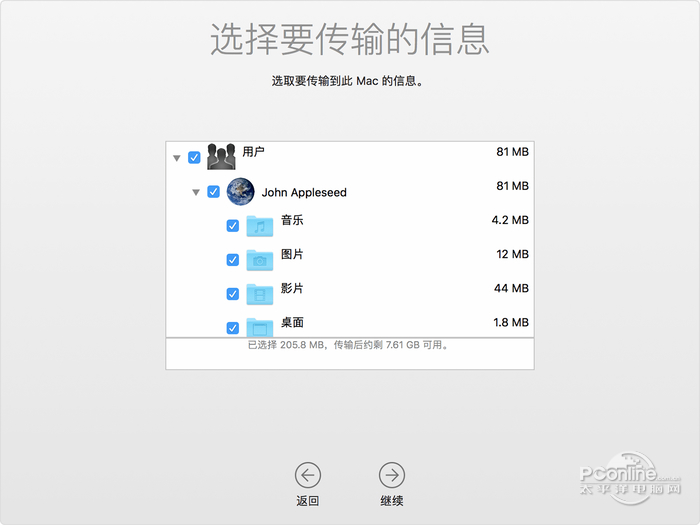Uncheck the 音乐 checkbox

233,226
